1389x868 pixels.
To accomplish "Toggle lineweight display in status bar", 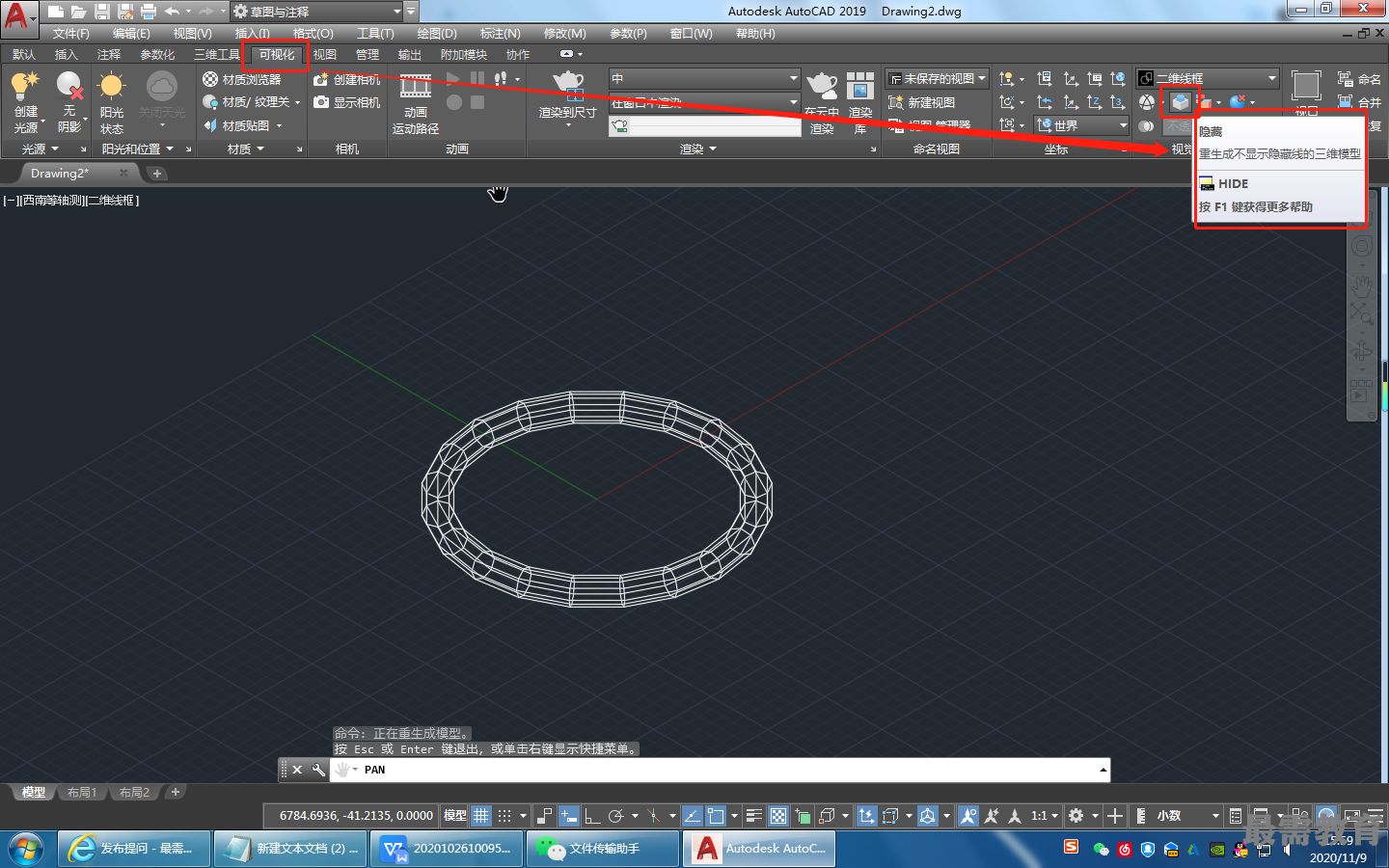I will tap(754, 816).
